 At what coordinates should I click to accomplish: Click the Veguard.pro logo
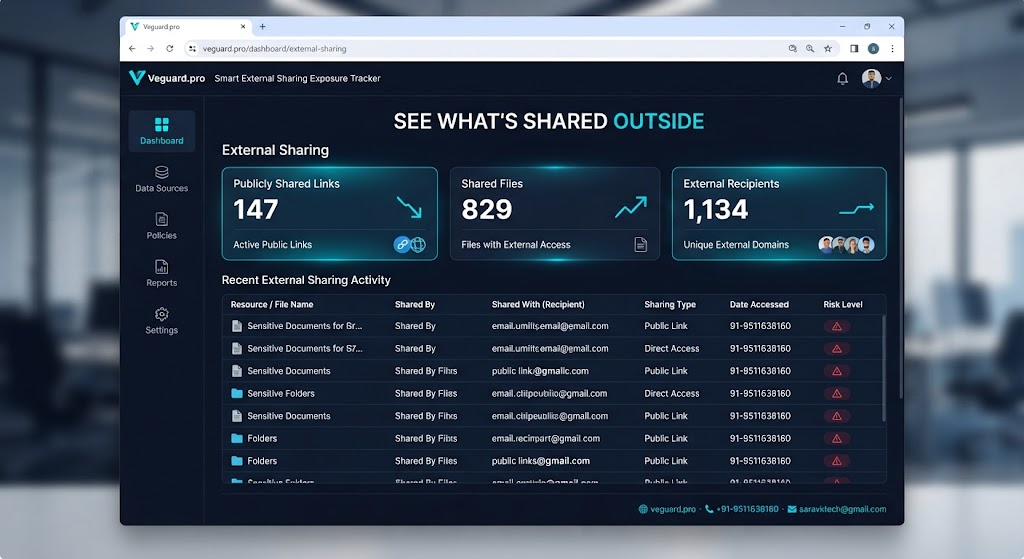point(167,78)
